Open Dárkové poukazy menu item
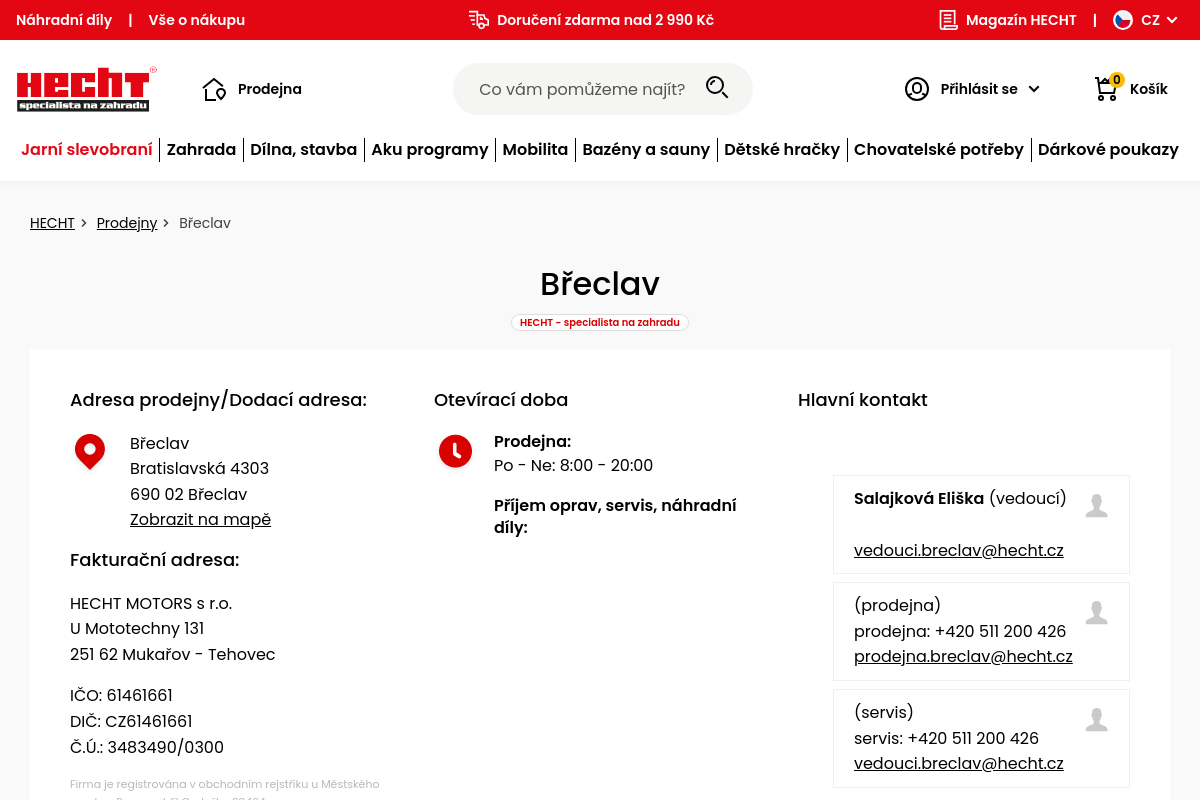The height and width of the screenshot is (800, 1200). (x=1108, y=150)
